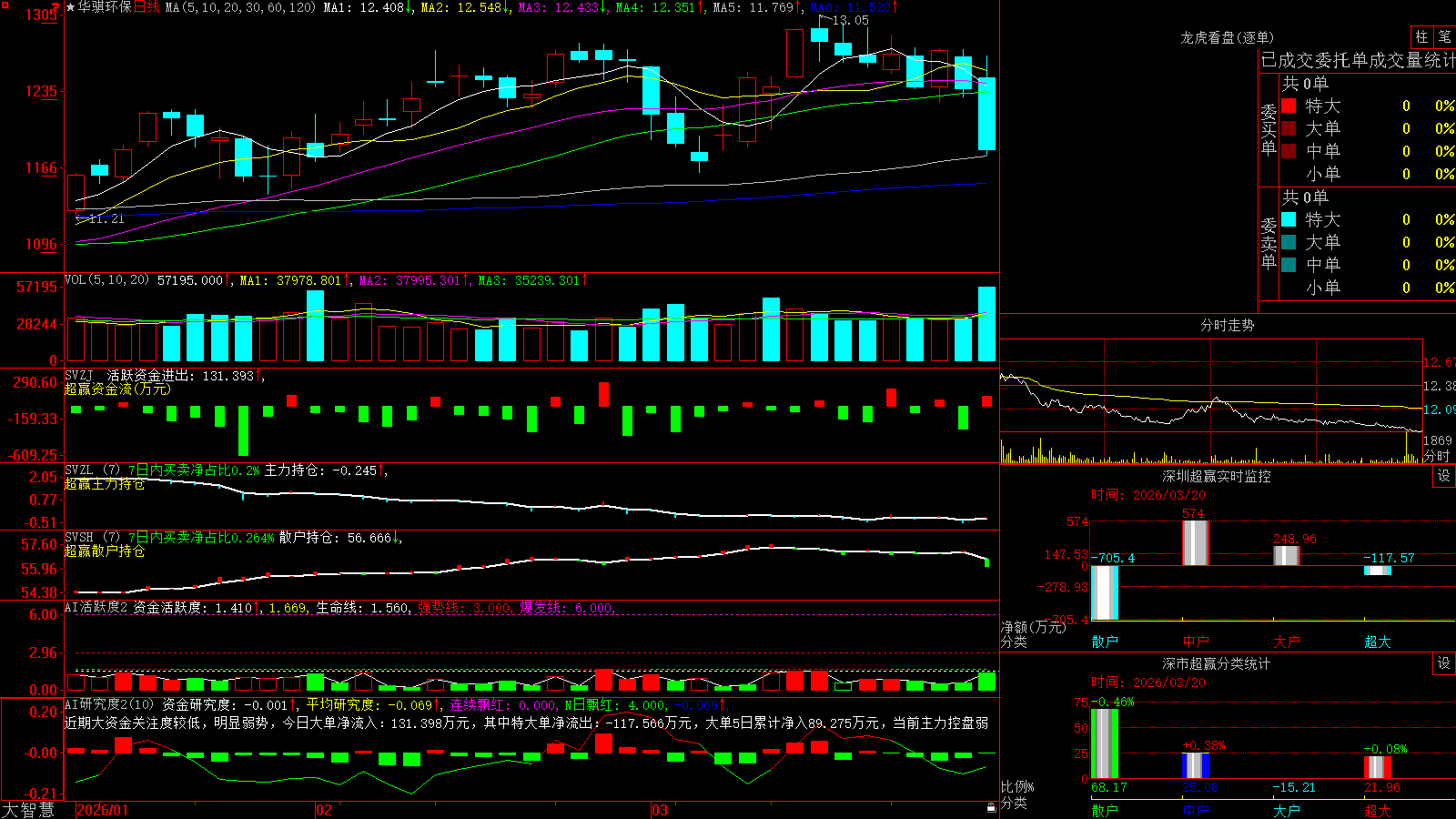Click the 委买单 section label
This screenshot has height=819, width=1456.
point(1269,129)
